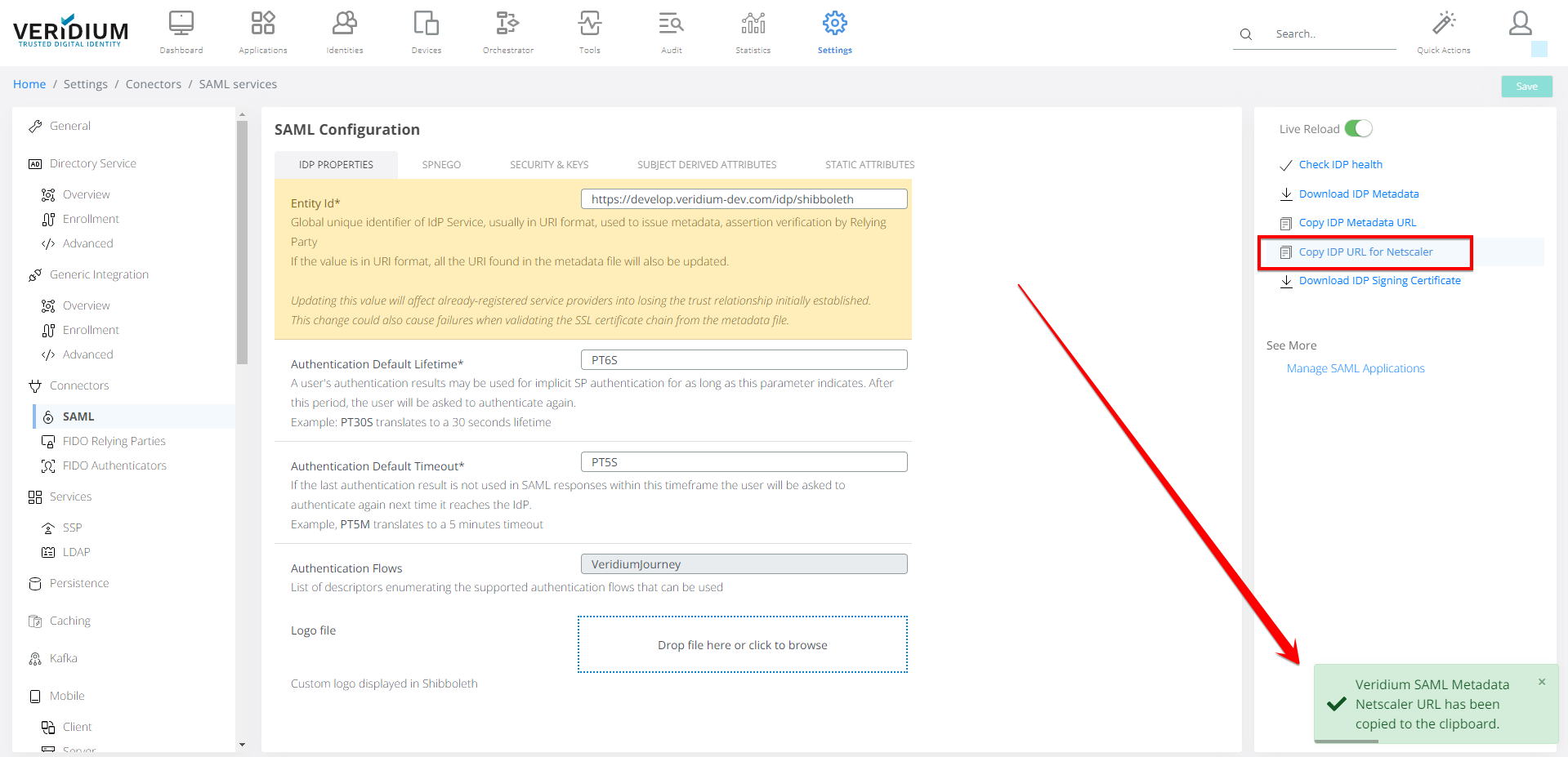
Task: Click the Save button
Action: pos(1526,85)
